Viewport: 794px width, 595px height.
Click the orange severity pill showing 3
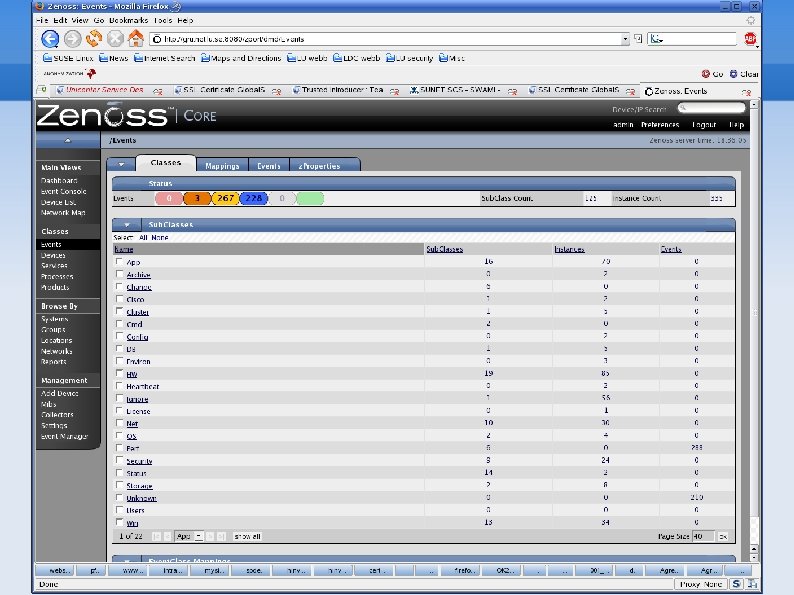pyautogui.click(x=197, y=198)
